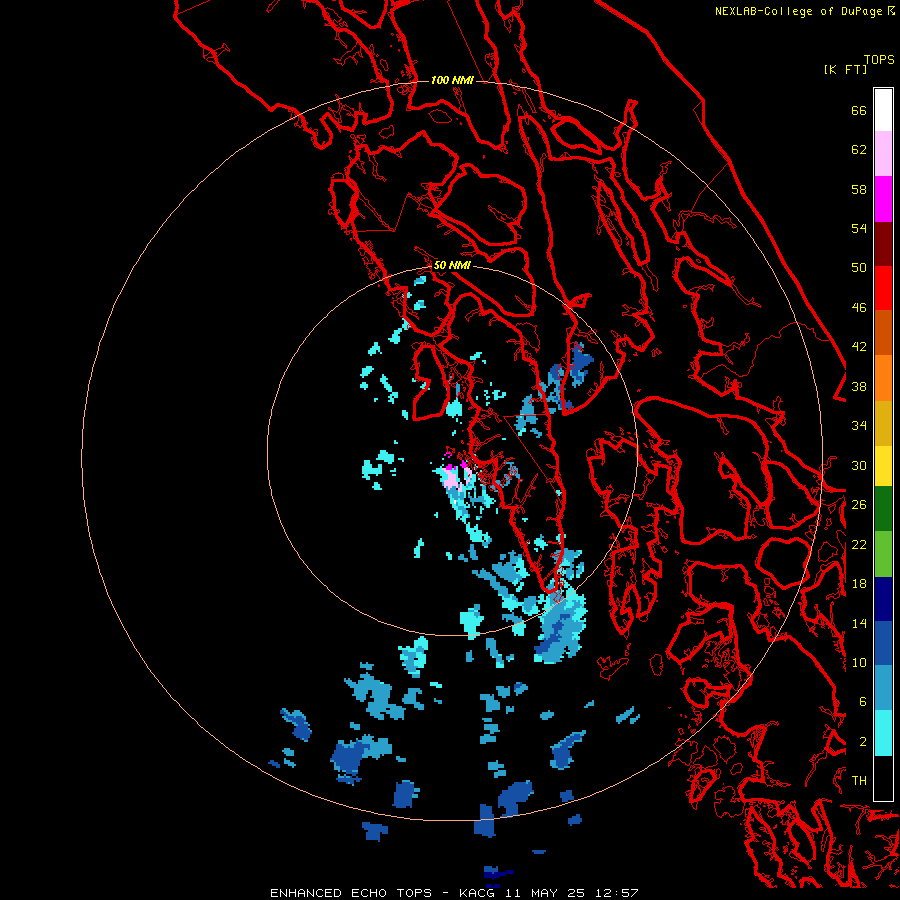Click the magenta swatch between 58 and 54
The image size is (900, 900).
click(x=883, y=199)
